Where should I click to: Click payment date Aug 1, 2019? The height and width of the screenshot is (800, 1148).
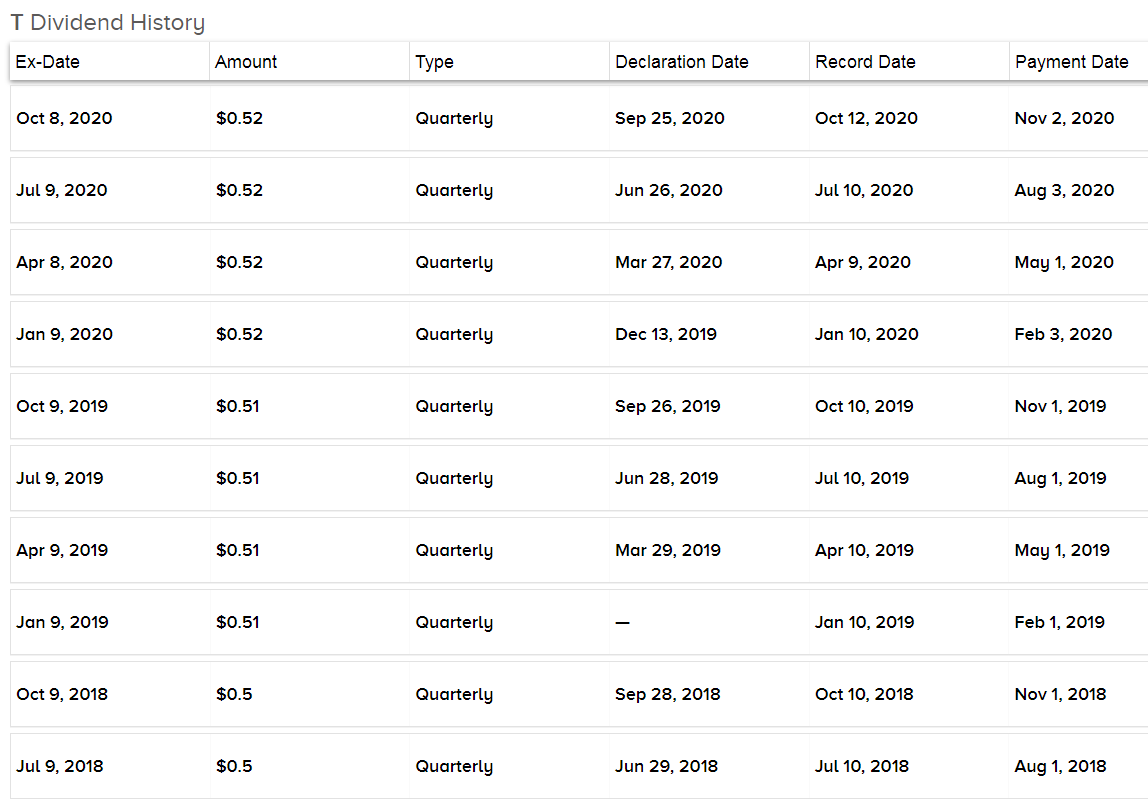coord(1060,479)
